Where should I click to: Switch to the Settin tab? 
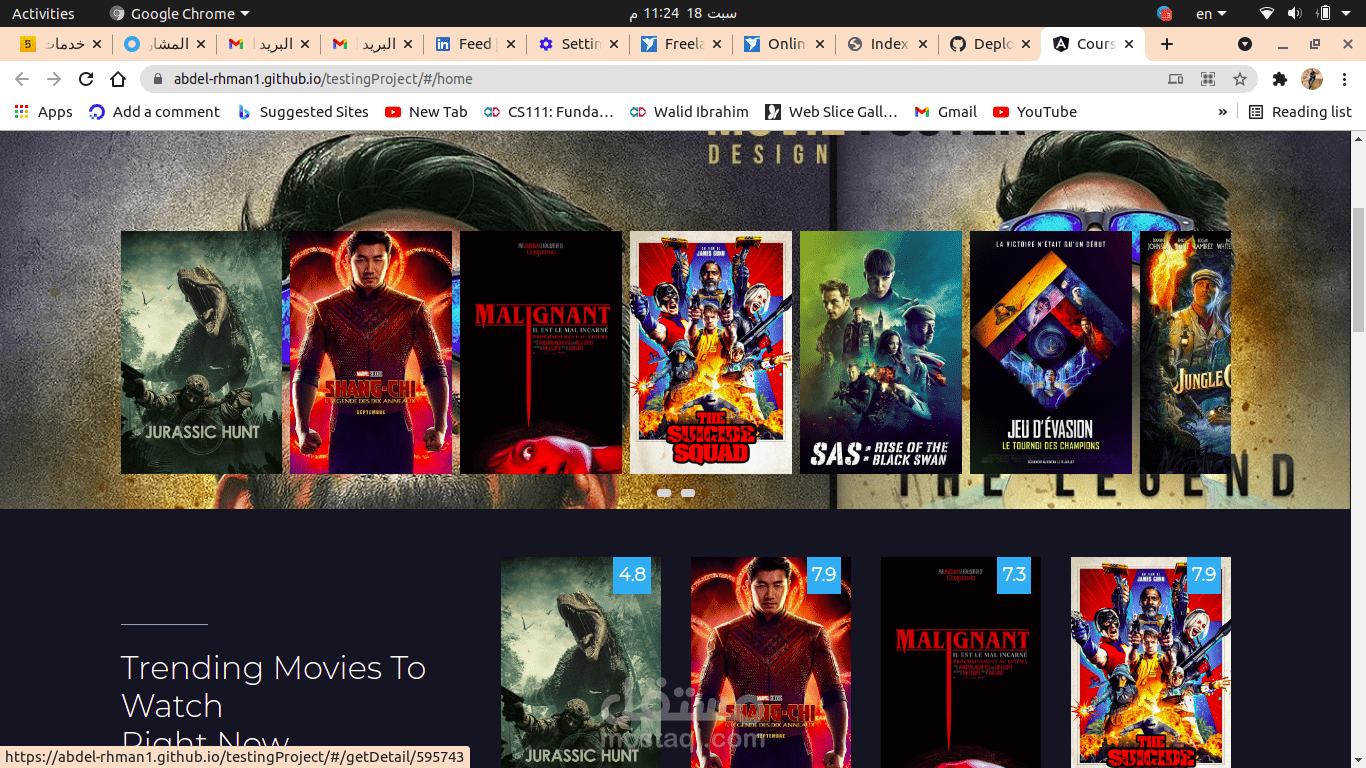(x=578, y=44)
